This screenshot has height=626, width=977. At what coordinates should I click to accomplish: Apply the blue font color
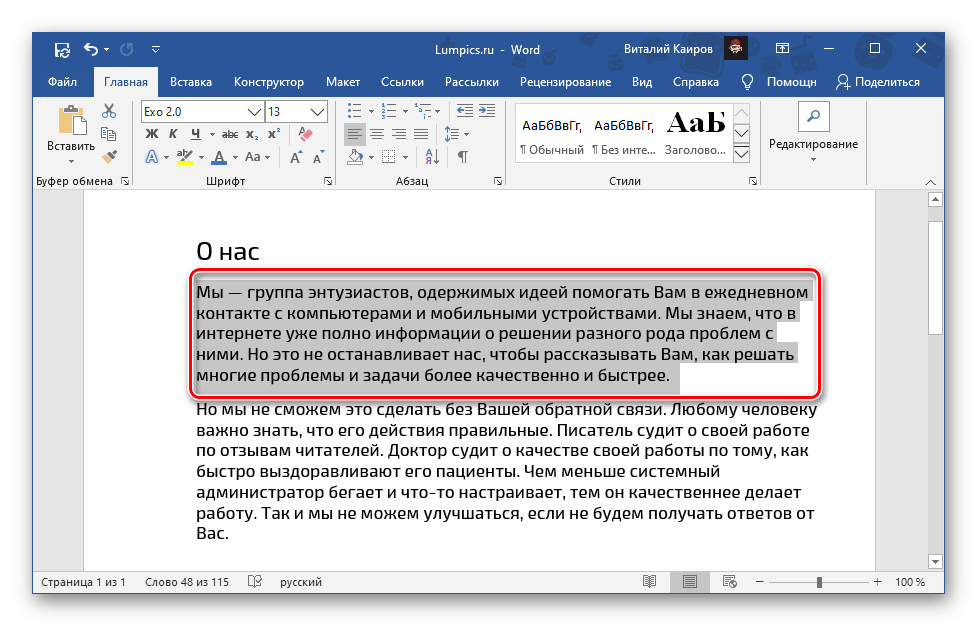tap(219, 157)
